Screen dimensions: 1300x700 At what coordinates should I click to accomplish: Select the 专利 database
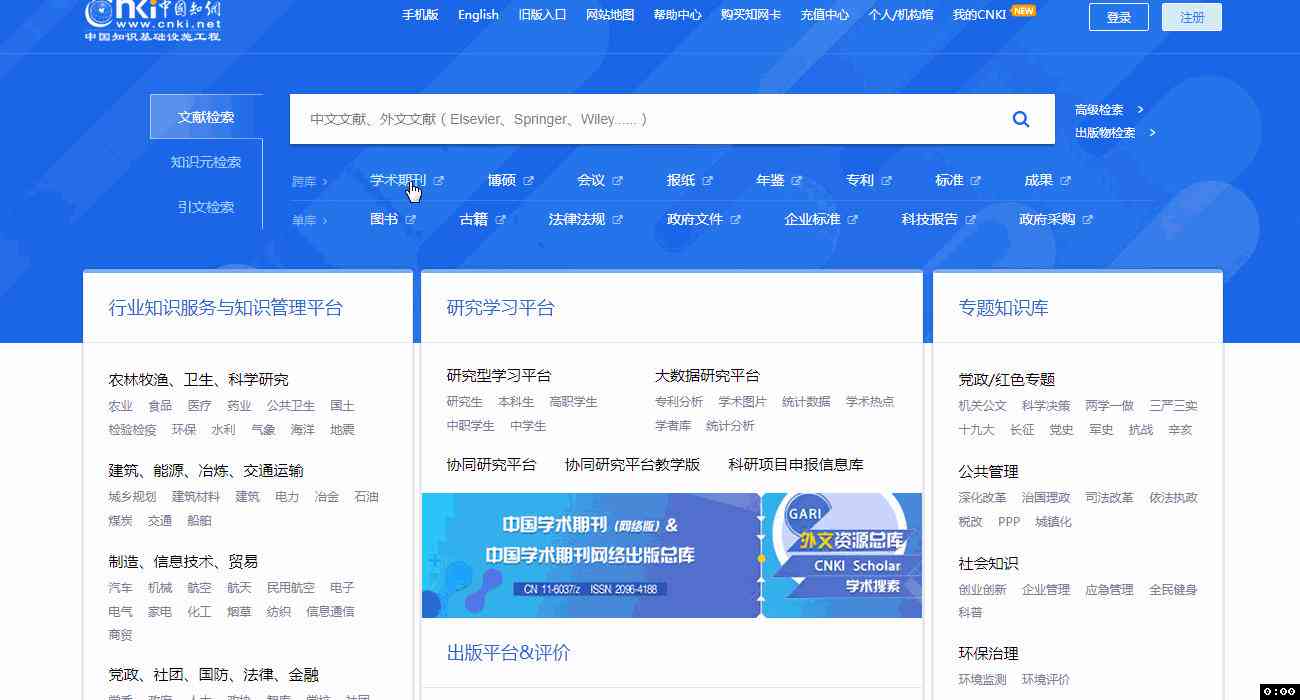[x=860, y=181]
